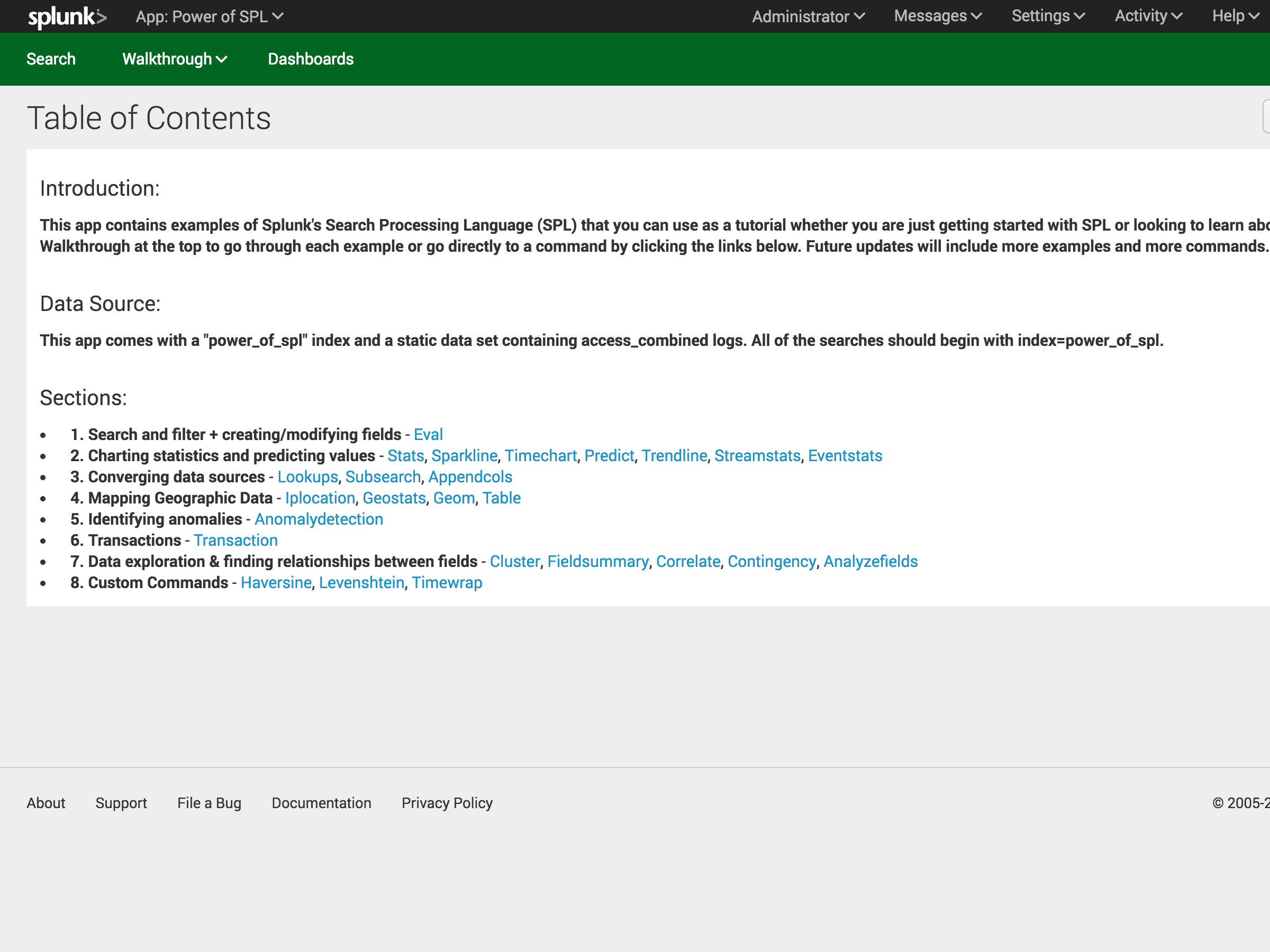Follow the Streamstats link

pos(757,455)
